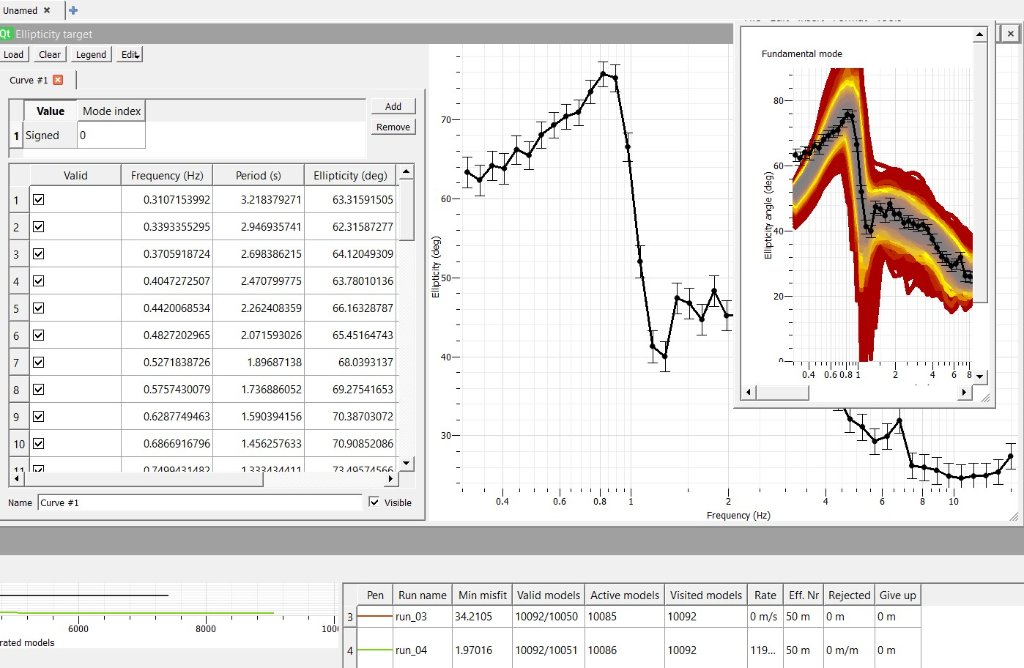Click the plus icon to add new tab
Image resolution: width=1024 pixels, height=668 pixels.
(x=73, y=10)
